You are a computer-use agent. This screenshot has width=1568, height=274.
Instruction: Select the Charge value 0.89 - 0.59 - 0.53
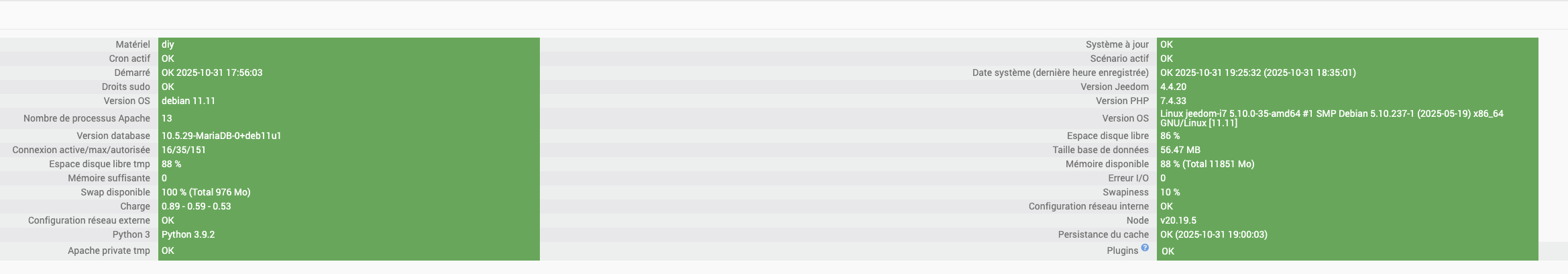[x=196, y=206]
